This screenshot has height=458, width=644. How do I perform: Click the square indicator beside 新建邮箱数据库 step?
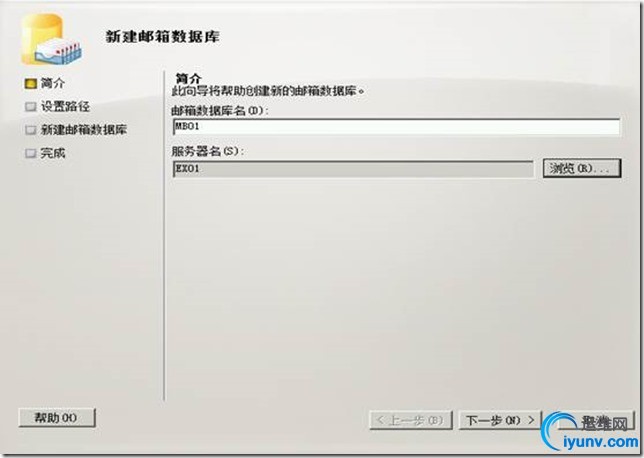click(30, 130)
